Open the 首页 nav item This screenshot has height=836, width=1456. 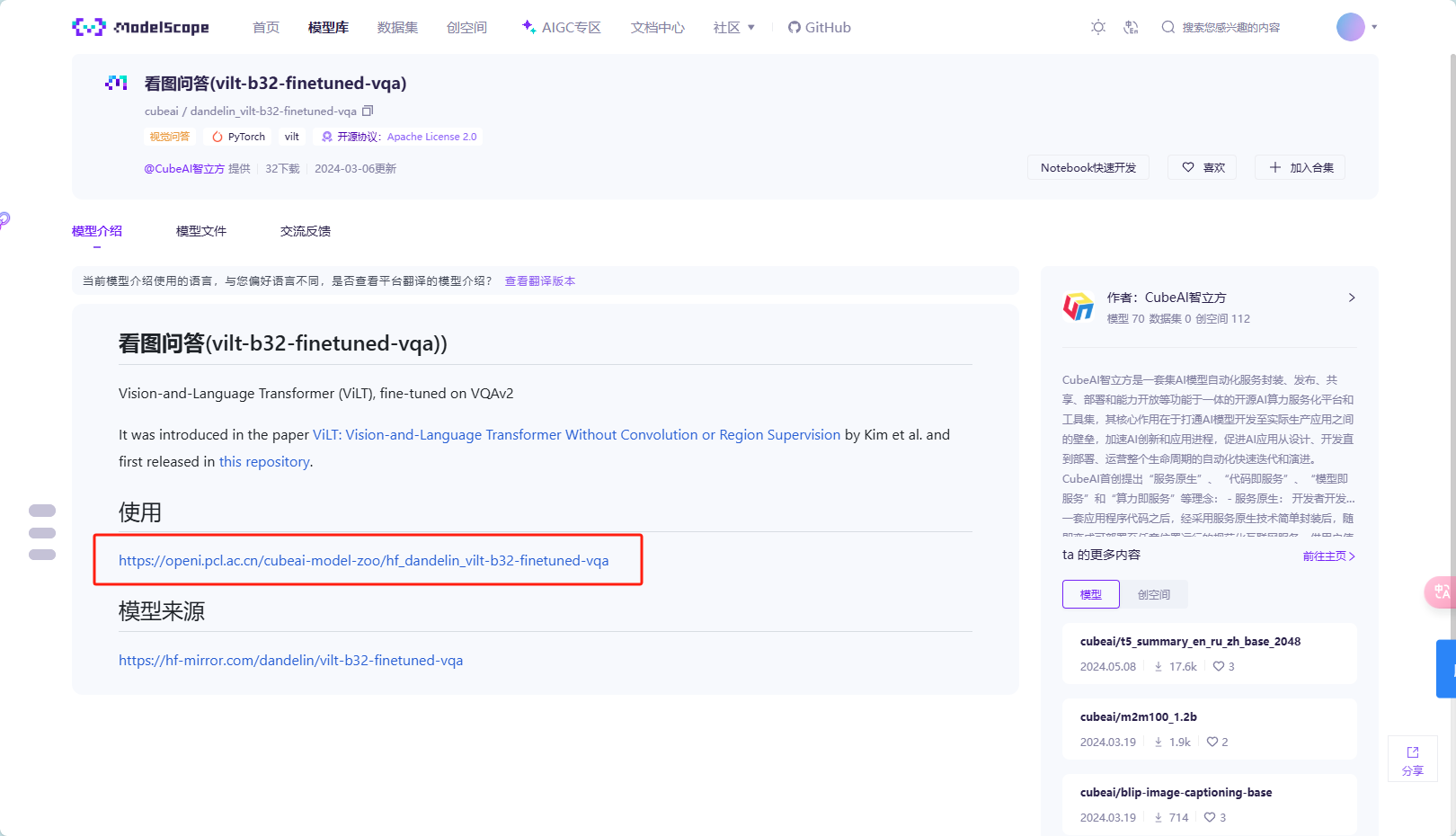[266, 28]
